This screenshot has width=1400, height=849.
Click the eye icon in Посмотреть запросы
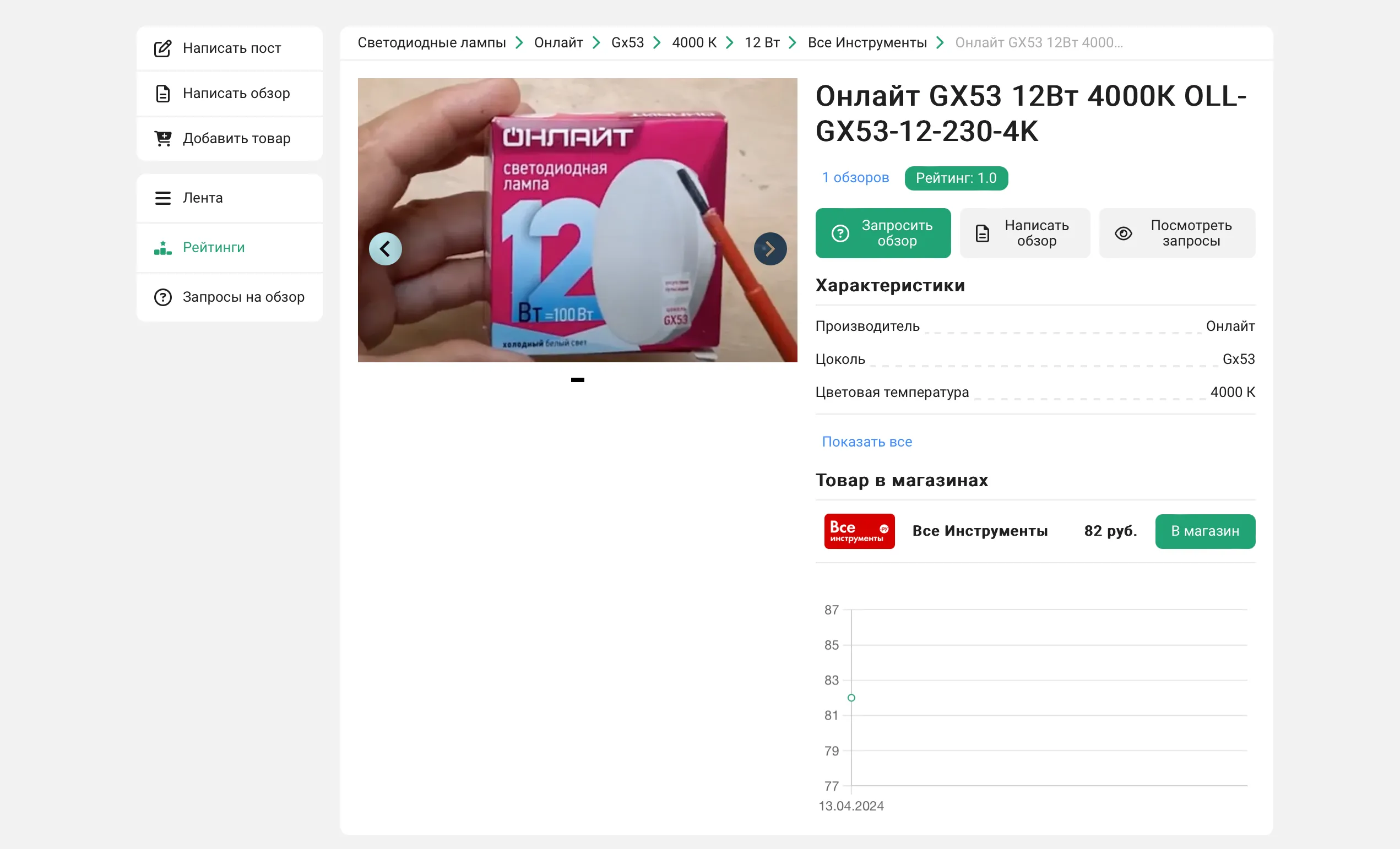click(x=1123, y=233)
